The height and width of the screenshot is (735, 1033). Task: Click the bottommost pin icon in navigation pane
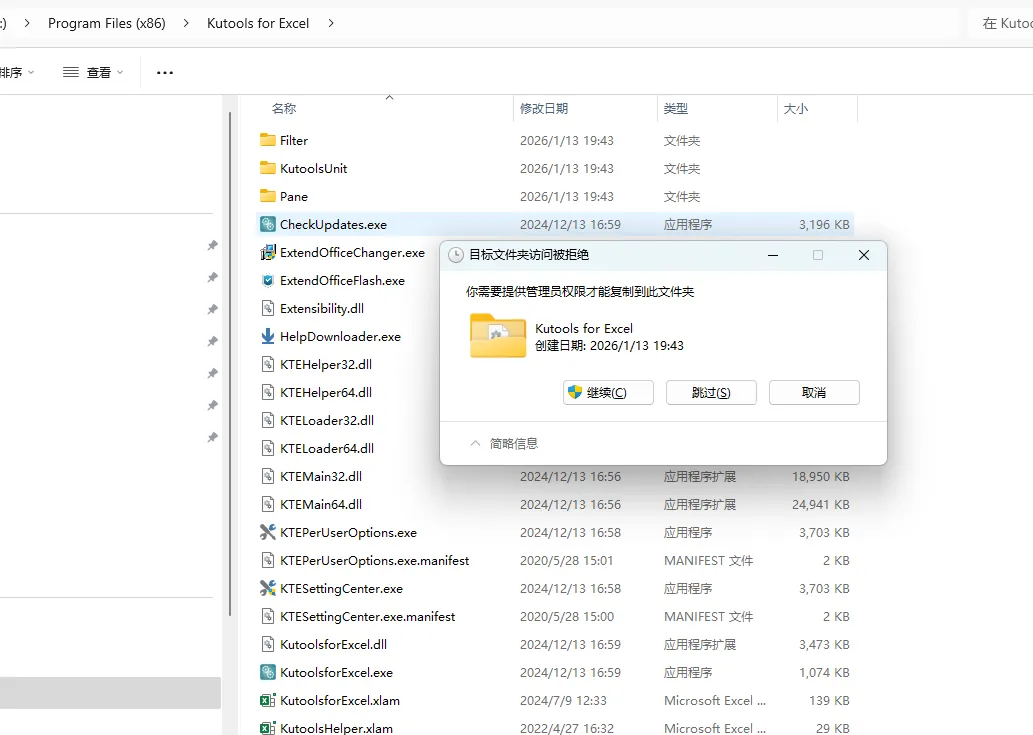point(213,437)
